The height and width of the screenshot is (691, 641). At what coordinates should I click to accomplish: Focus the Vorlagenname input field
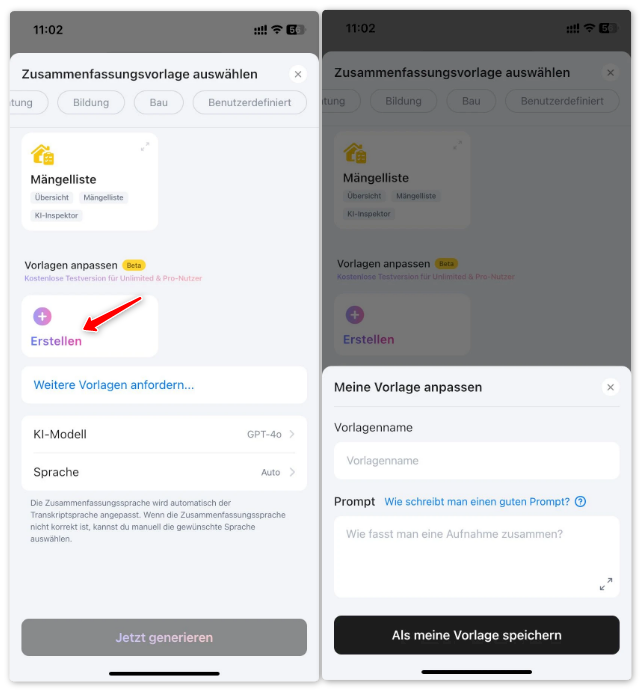(x=477, y=461)
